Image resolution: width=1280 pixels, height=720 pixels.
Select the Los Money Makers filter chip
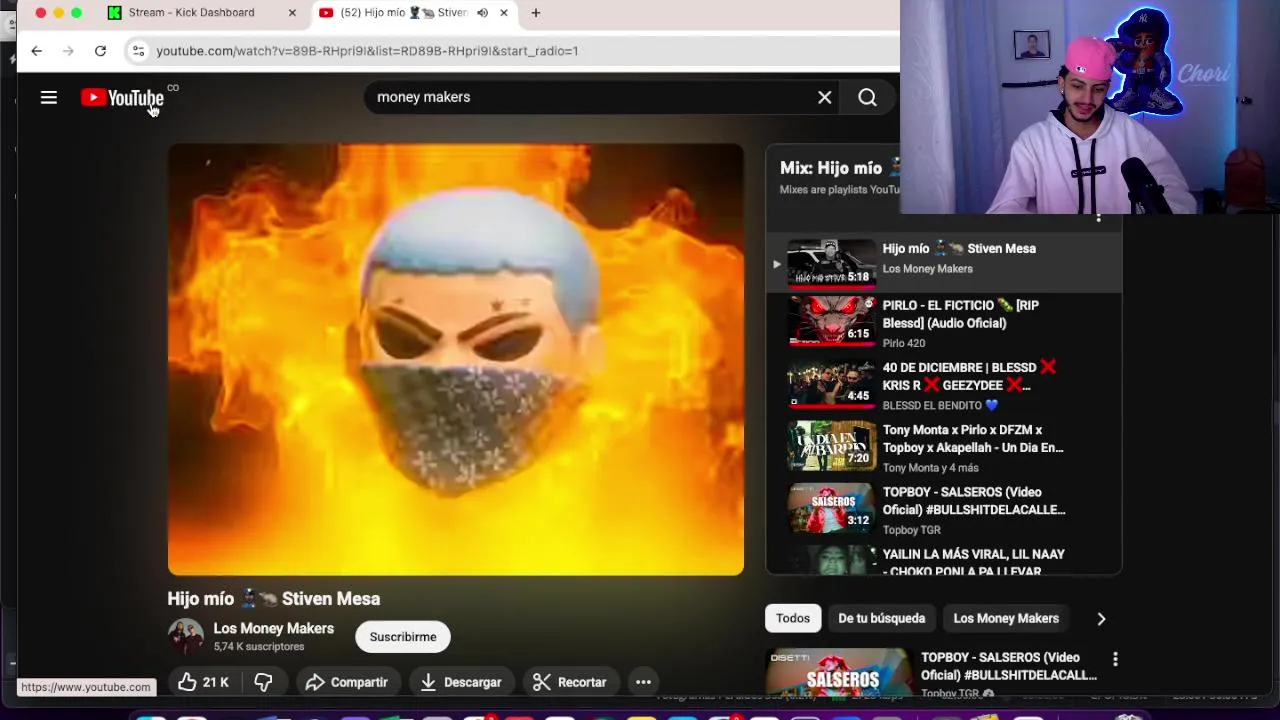pyautogui.click(x=1006, y=618)
